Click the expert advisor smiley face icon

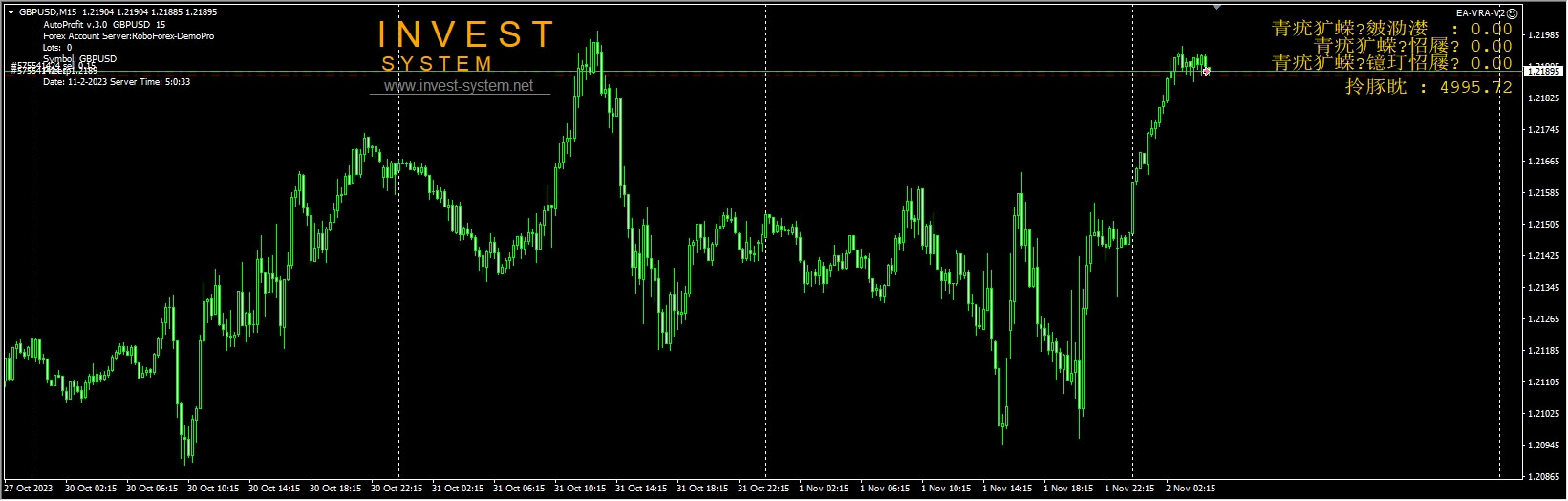(1512, 13)
